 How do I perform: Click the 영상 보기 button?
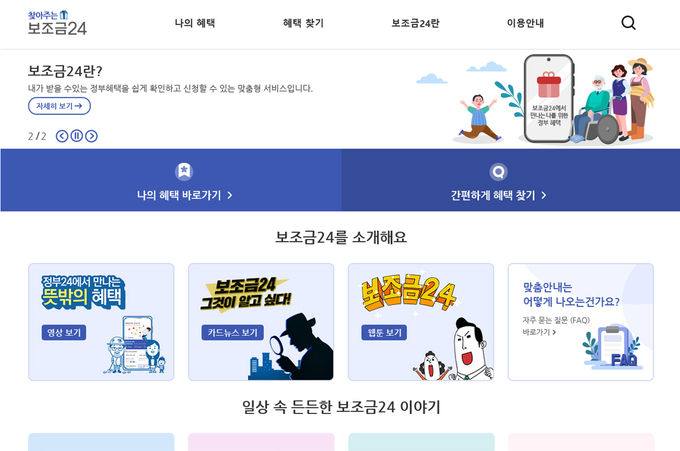click(64, 333)
